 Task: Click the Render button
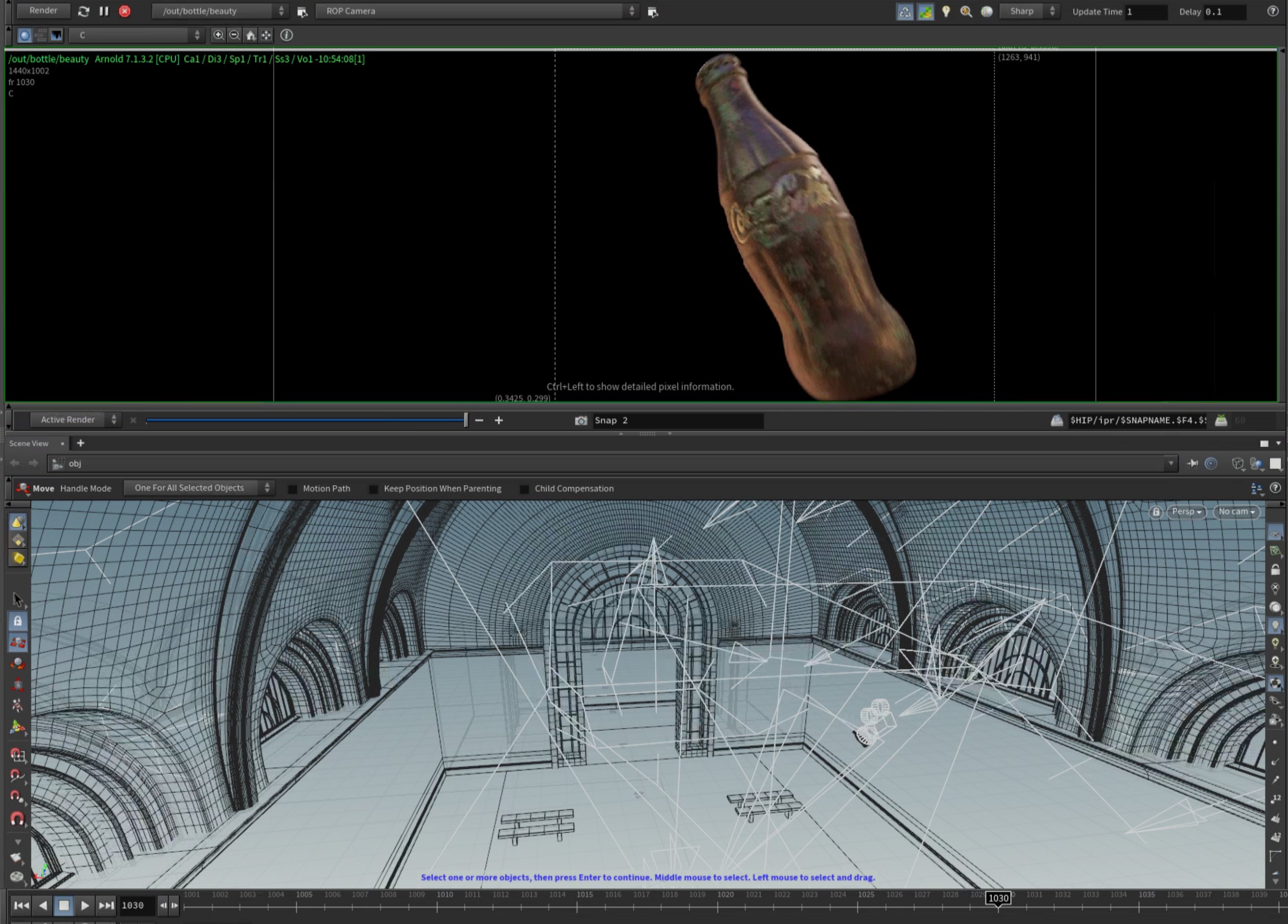[x=43, y=11]
